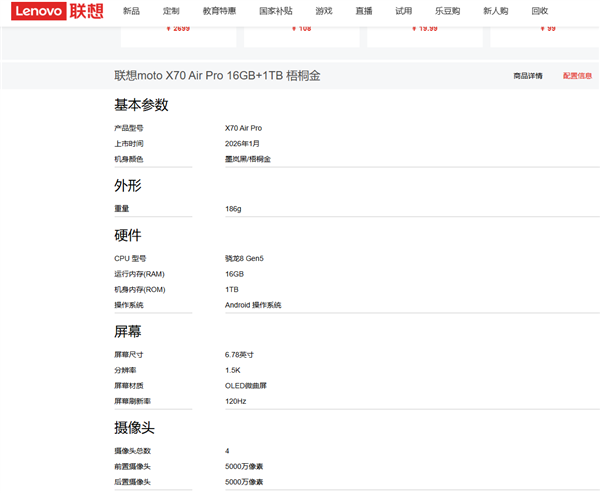The image size is (600, 493).
Task: Click the 运行内存(RAM) label
Action: (x=139, y=274)
